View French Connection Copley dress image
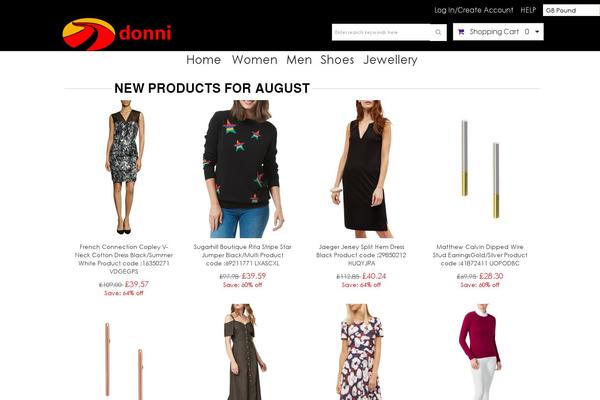Viewport: 600px width, 400px height. point(124,167)
